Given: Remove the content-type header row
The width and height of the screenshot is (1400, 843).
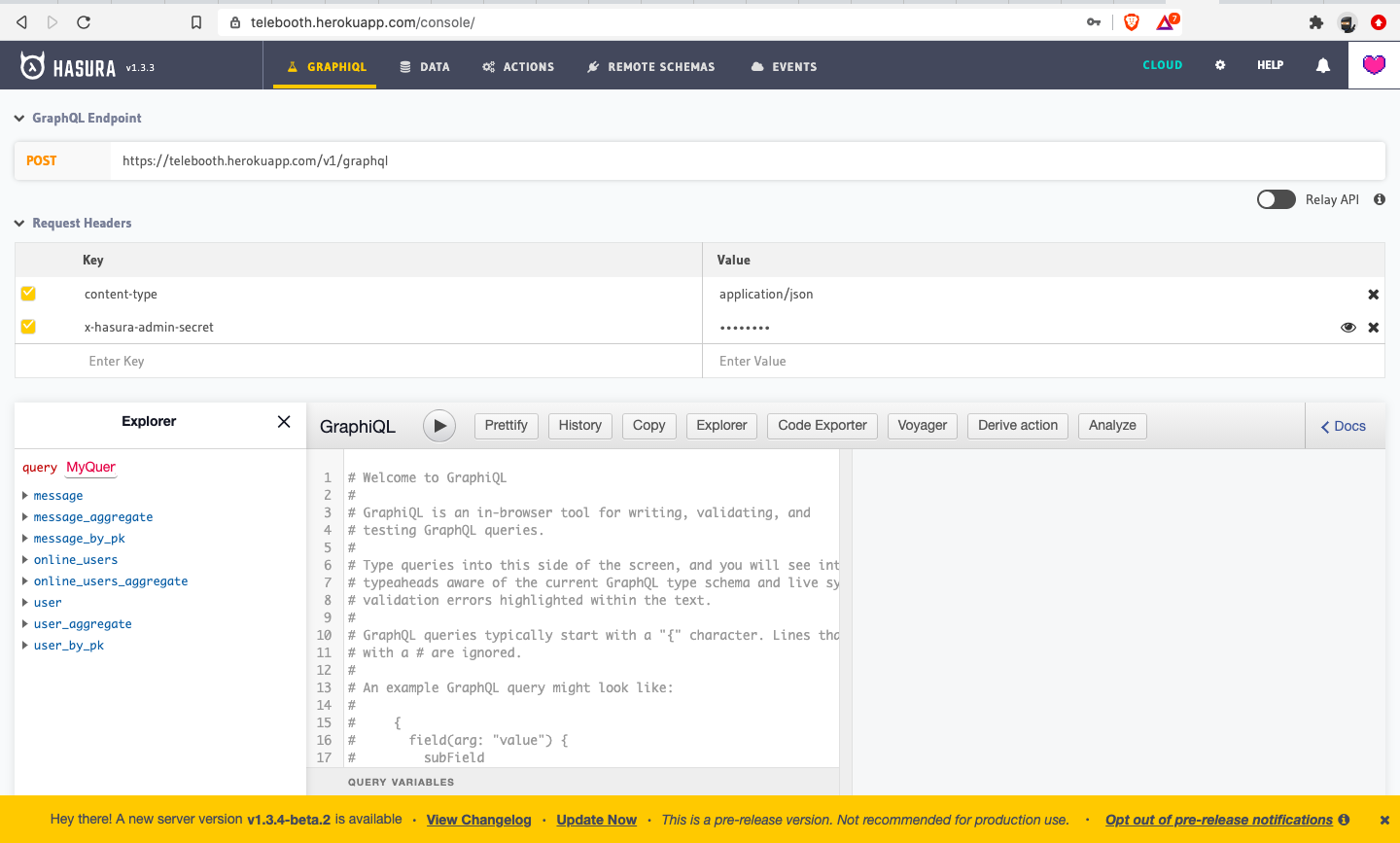Looking at the screenshot, I should 1374,295.
